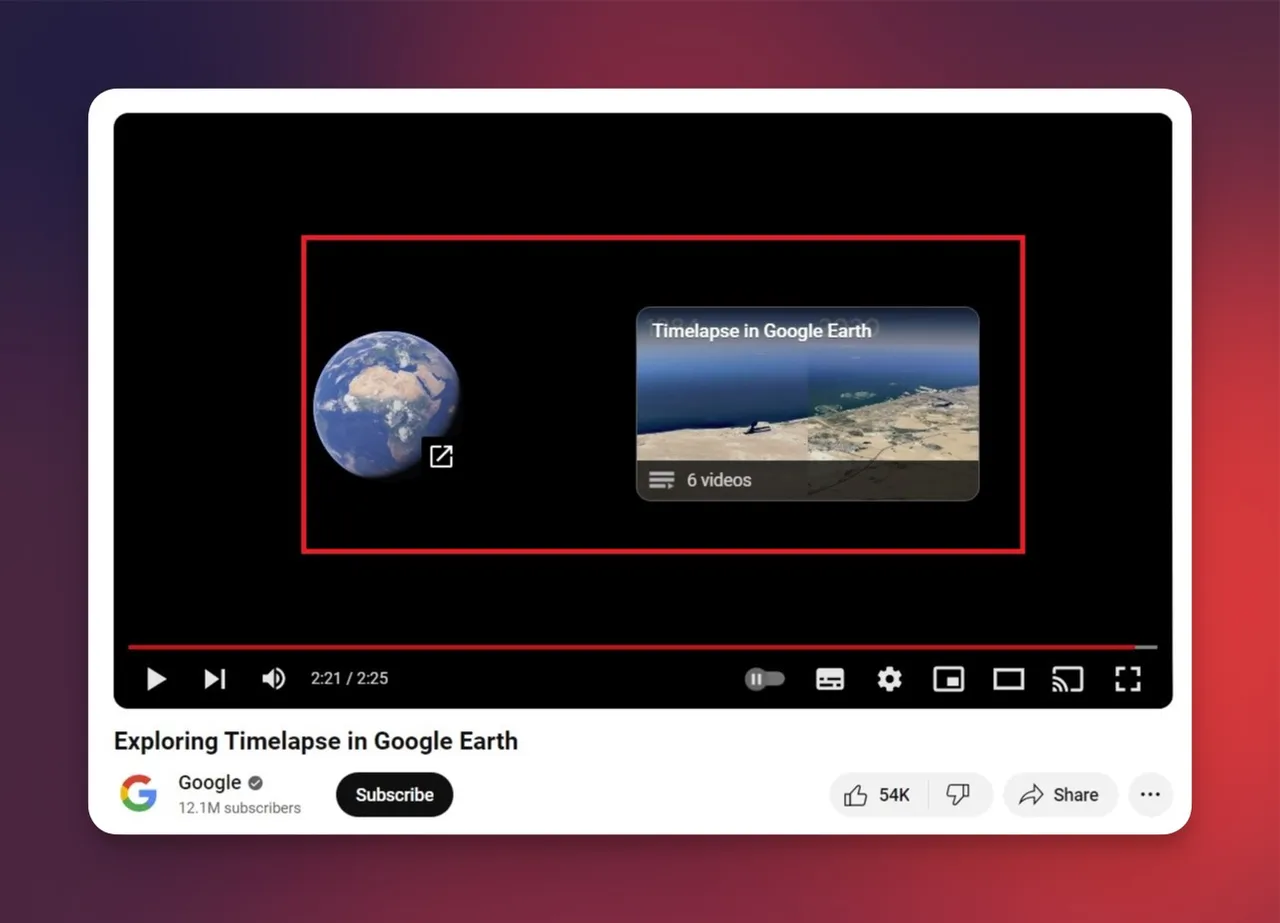Click the title Exploring Timelapse in Google Earth
The height and width of the screenshot is (923, 1280).
[316, 741]
